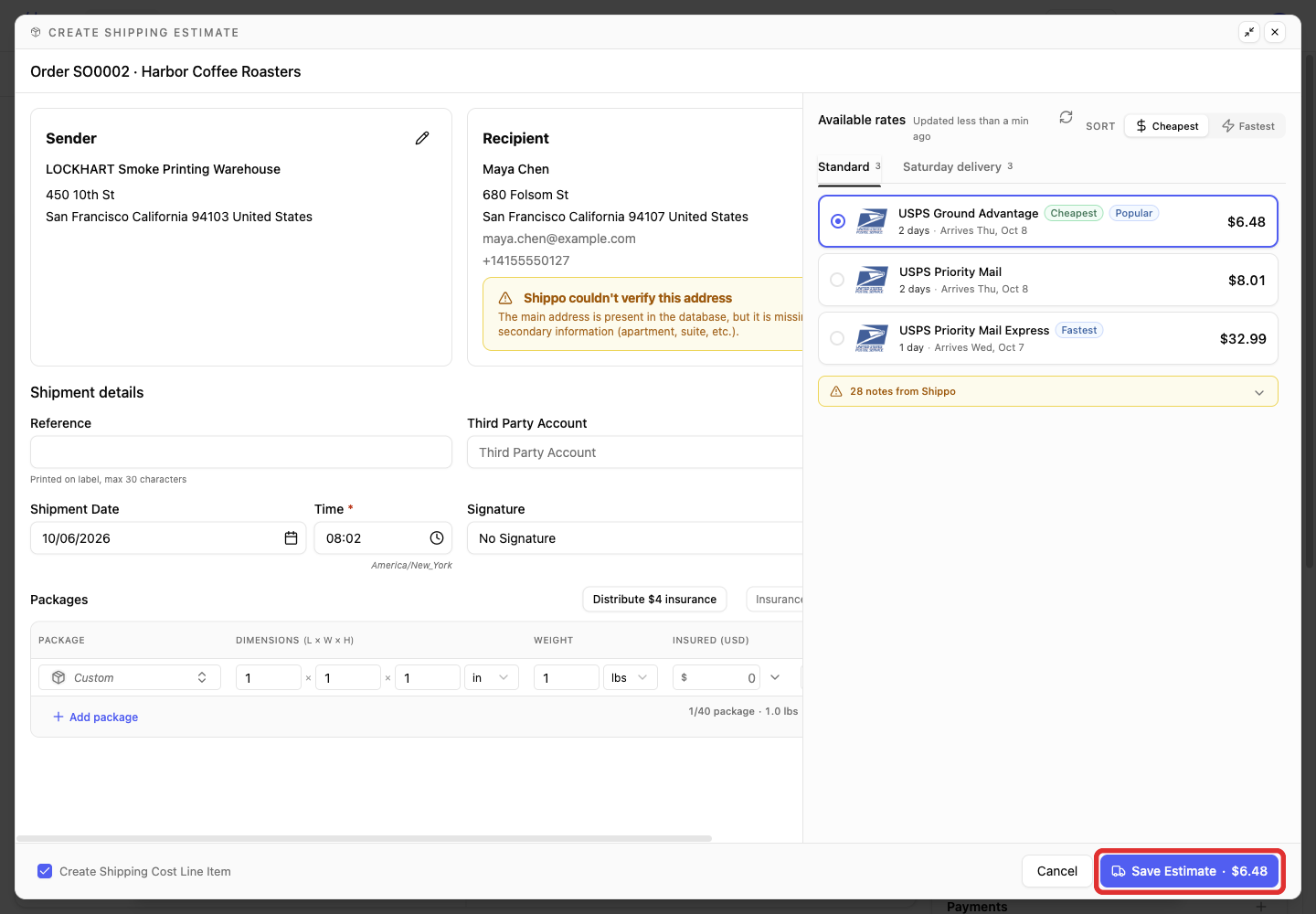Click Distribute $4 insurance button
1316x914 pixels.
[654, 600]
